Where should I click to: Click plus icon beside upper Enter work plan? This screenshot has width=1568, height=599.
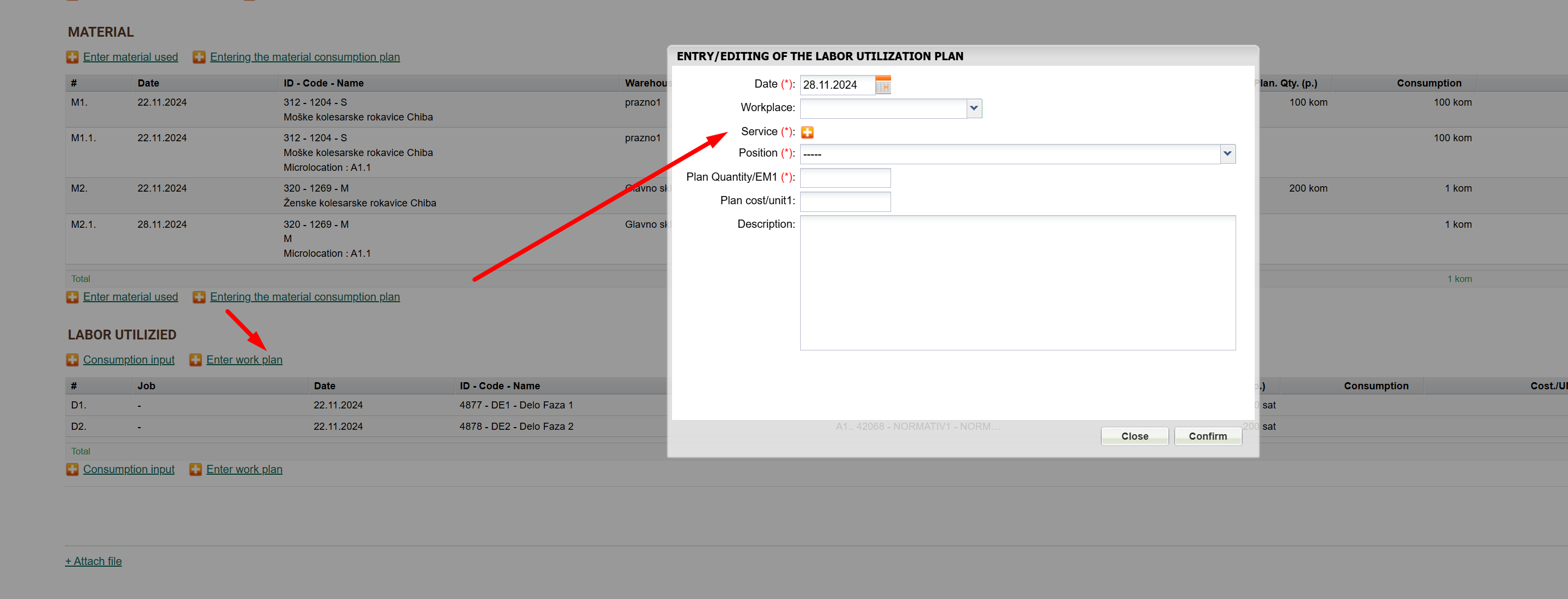196,360
